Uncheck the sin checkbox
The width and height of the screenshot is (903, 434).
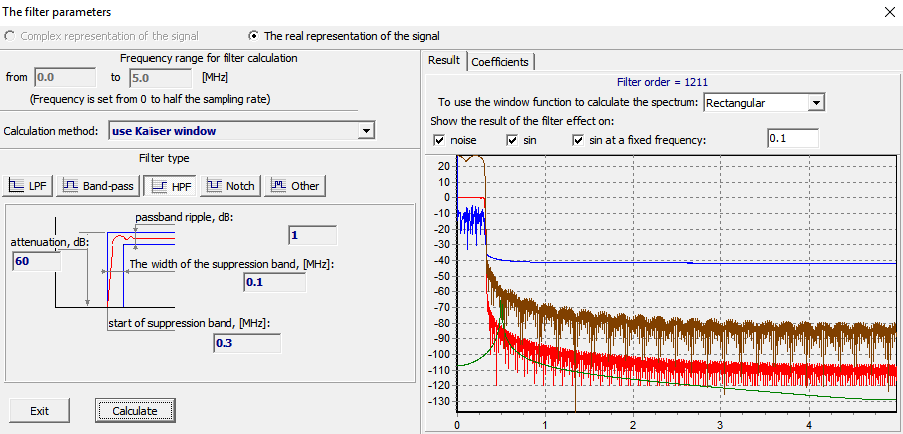coord(513,140)
